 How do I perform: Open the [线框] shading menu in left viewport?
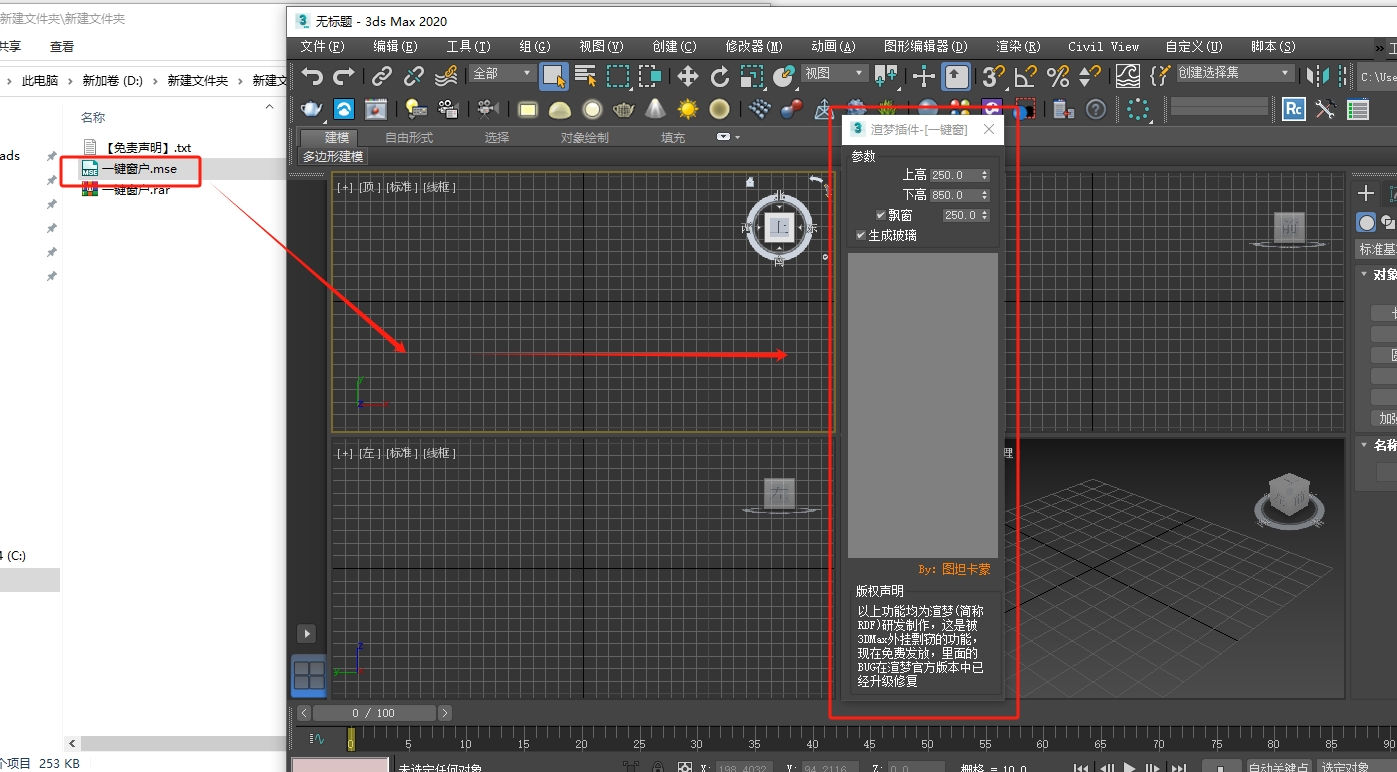point(439,453)
